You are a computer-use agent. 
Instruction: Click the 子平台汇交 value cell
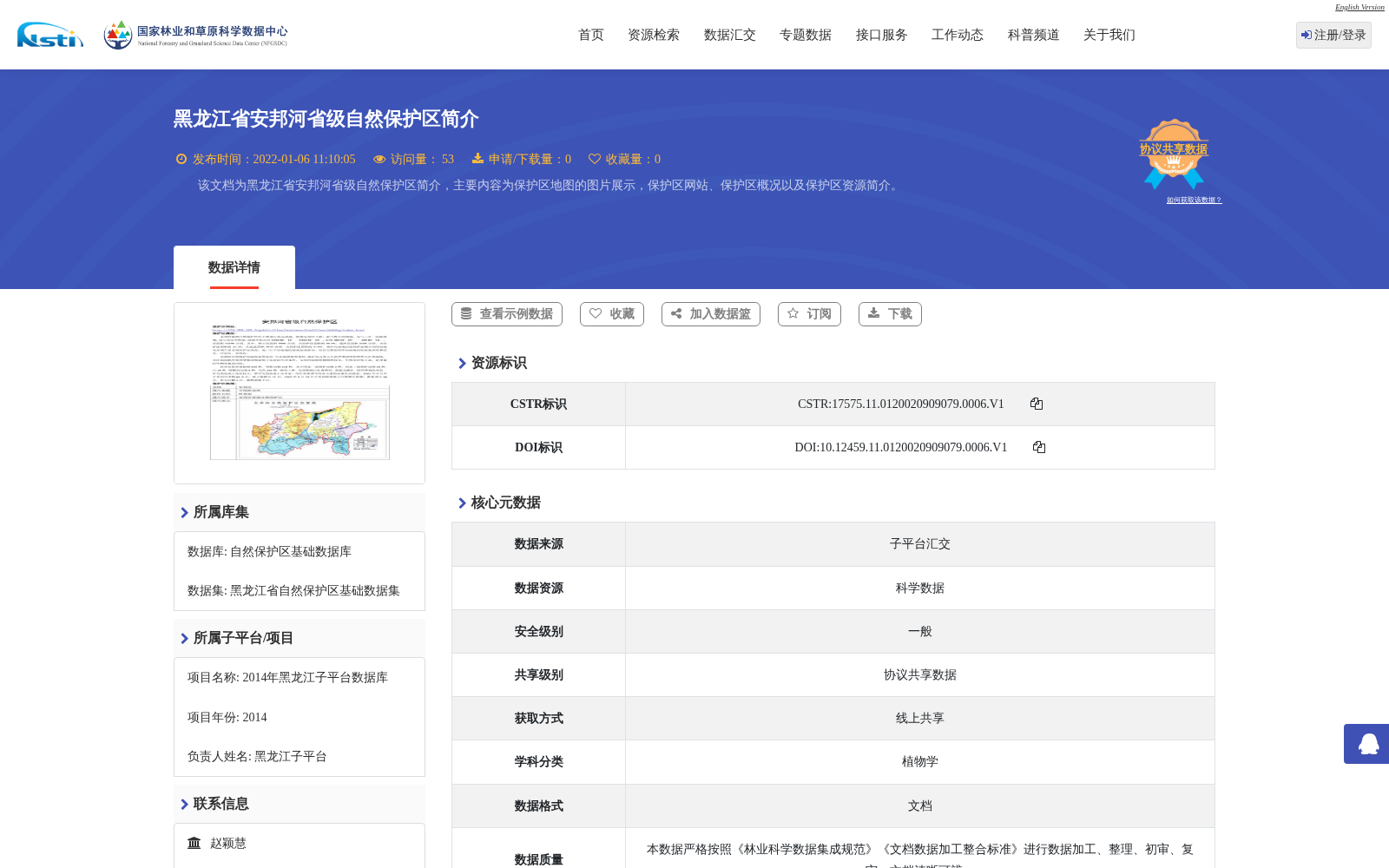(920, 544)
